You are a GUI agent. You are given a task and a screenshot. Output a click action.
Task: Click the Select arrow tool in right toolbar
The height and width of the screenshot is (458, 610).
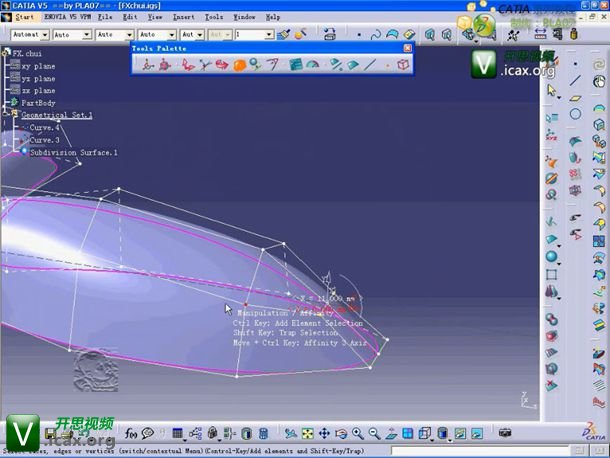coord(551,90)
